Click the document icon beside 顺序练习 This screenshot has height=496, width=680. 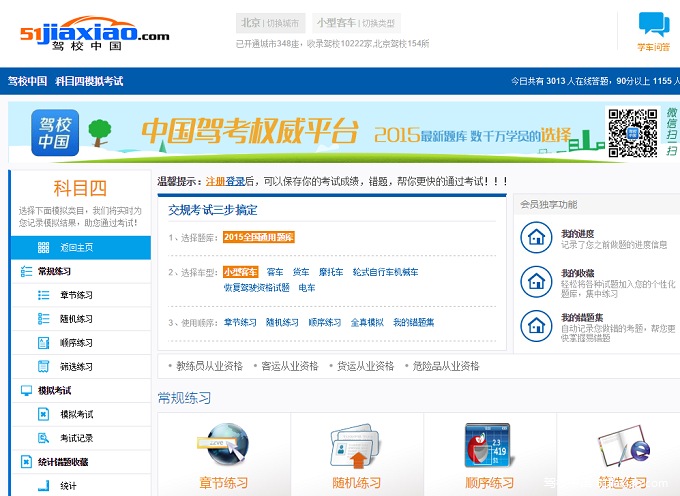coord(43,343)
